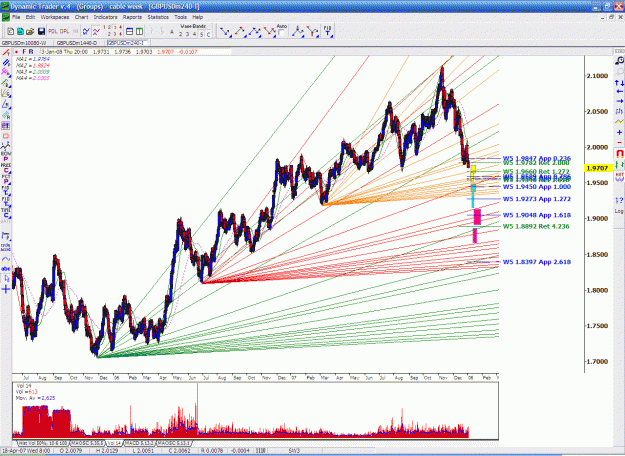Click the W5 1.8397 App 2.618 label

tap(537, 262)
